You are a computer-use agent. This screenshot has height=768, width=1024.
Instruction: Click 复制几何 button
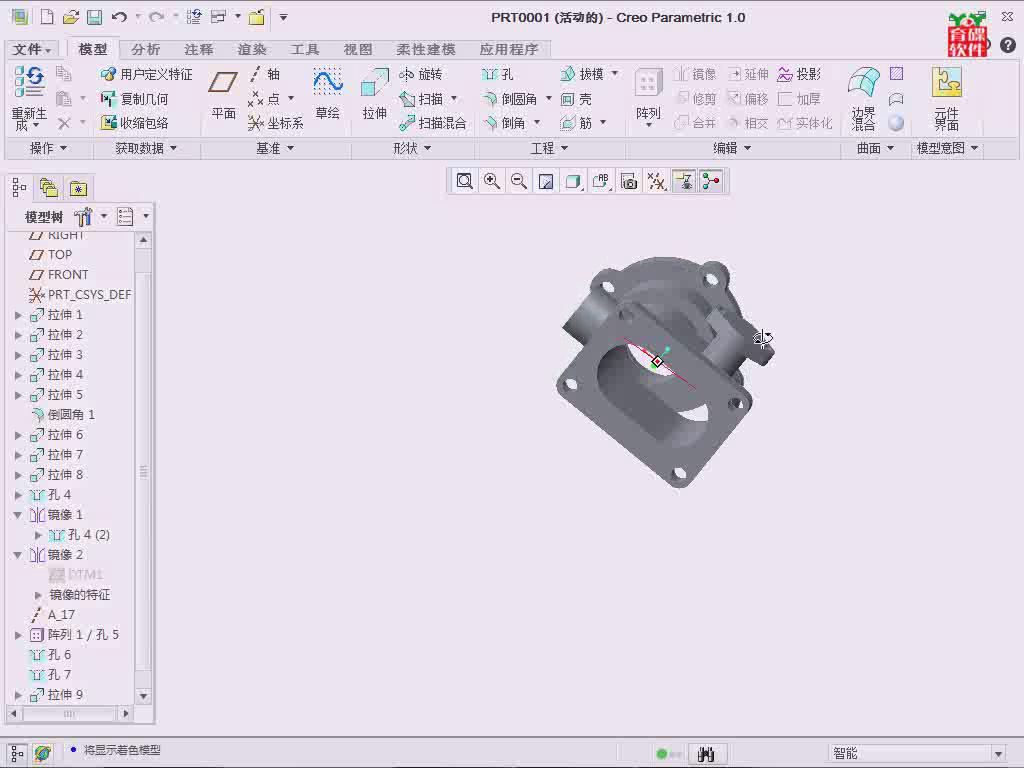tap(135, 99)
